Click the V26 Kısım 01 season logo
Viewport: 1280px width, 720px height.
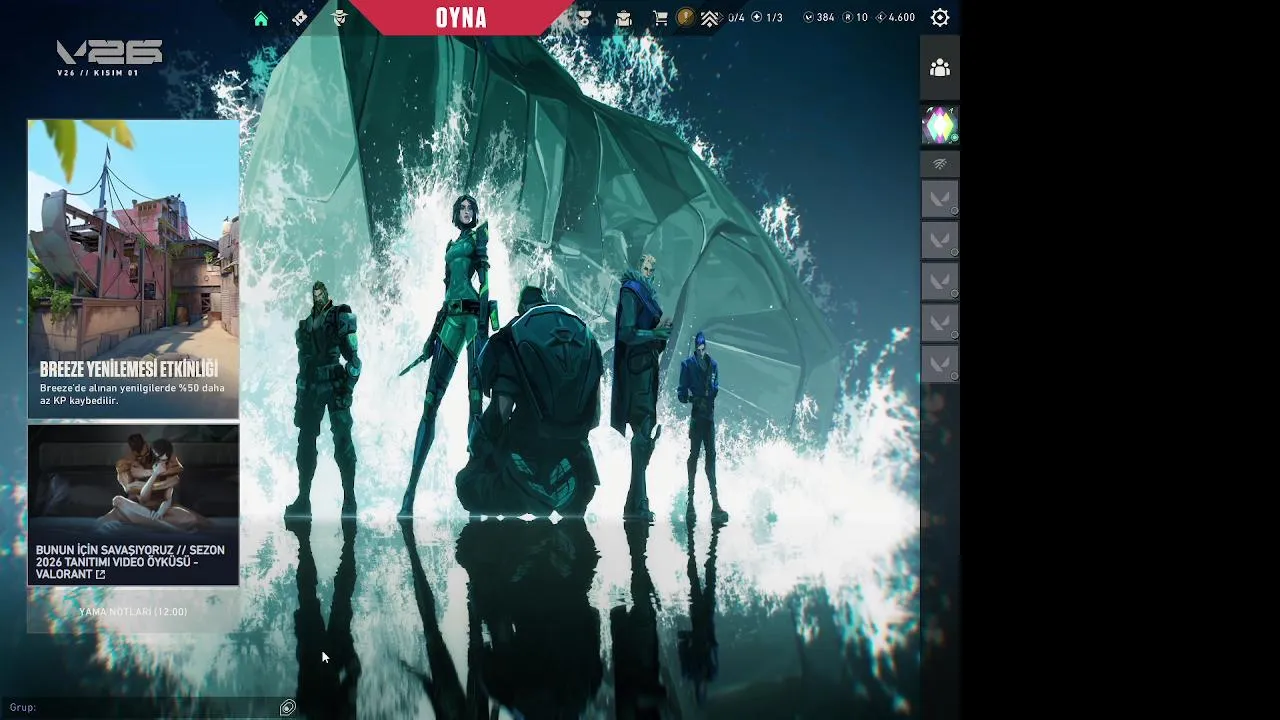coord(109,58)
